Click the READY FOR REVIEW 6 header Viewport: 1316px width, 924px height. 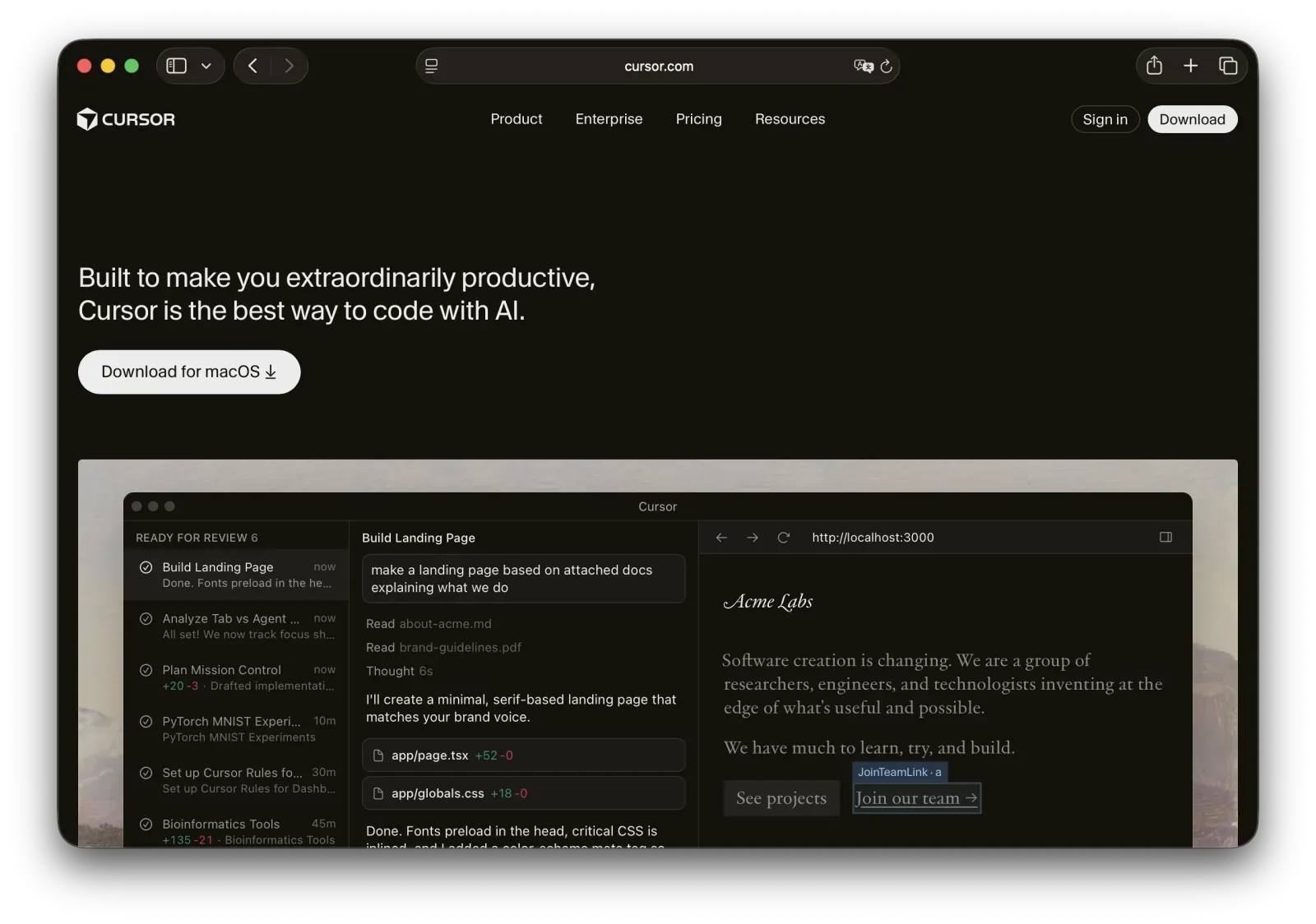[x=197, y=538]
